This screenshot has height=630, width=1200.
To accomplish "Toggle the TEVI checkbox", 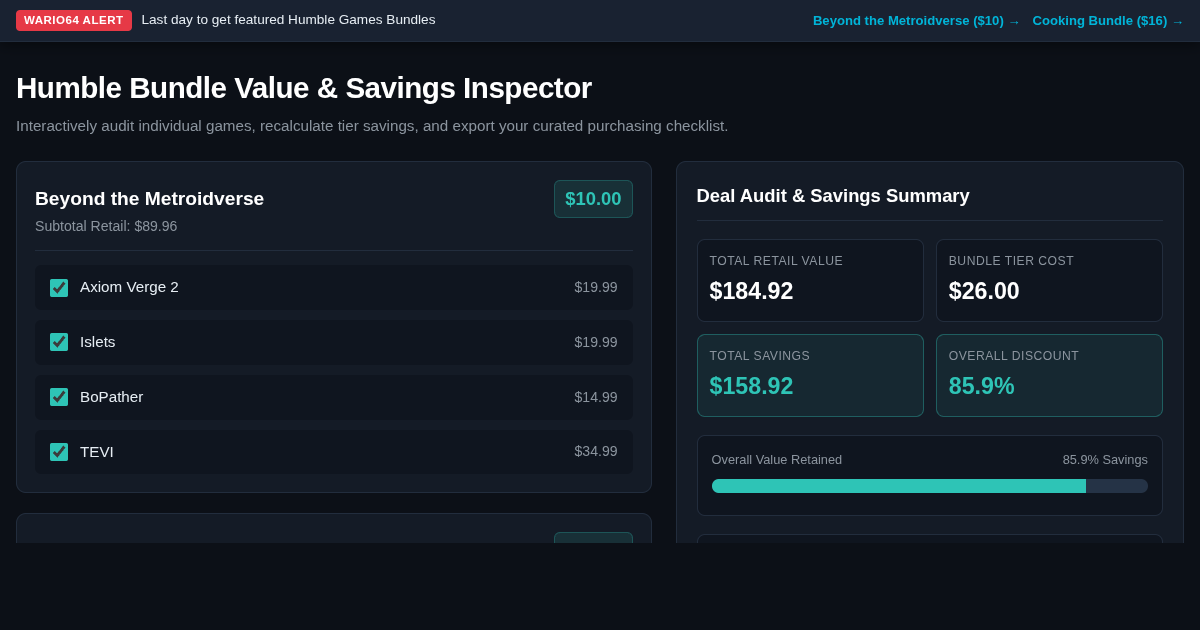I will pos(59,452).
